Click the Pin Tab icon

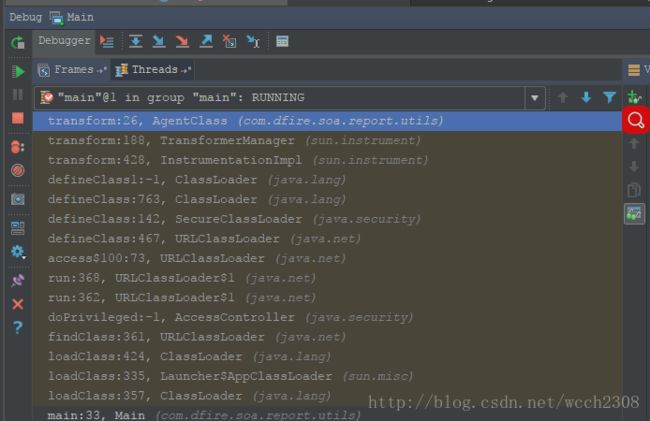pyautogui.click(x=18, y=281)
